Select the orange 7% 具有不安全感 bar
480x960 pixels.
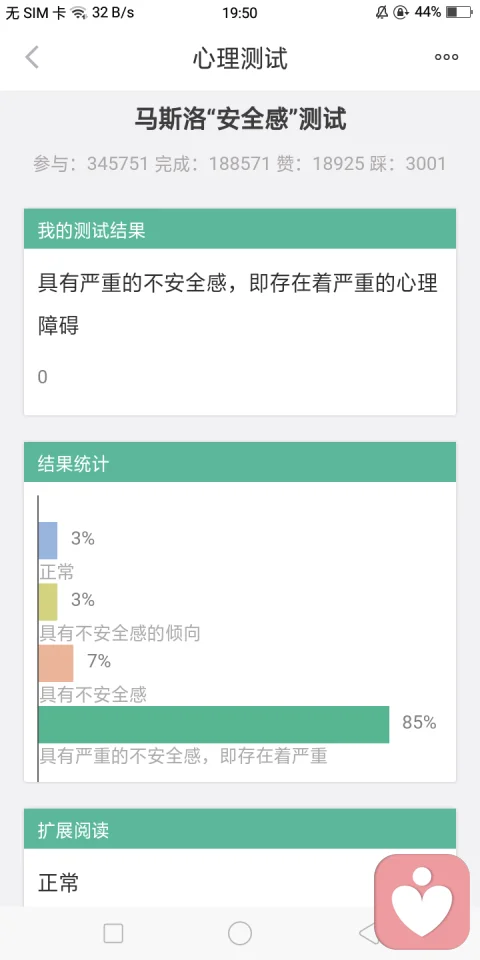56,663
